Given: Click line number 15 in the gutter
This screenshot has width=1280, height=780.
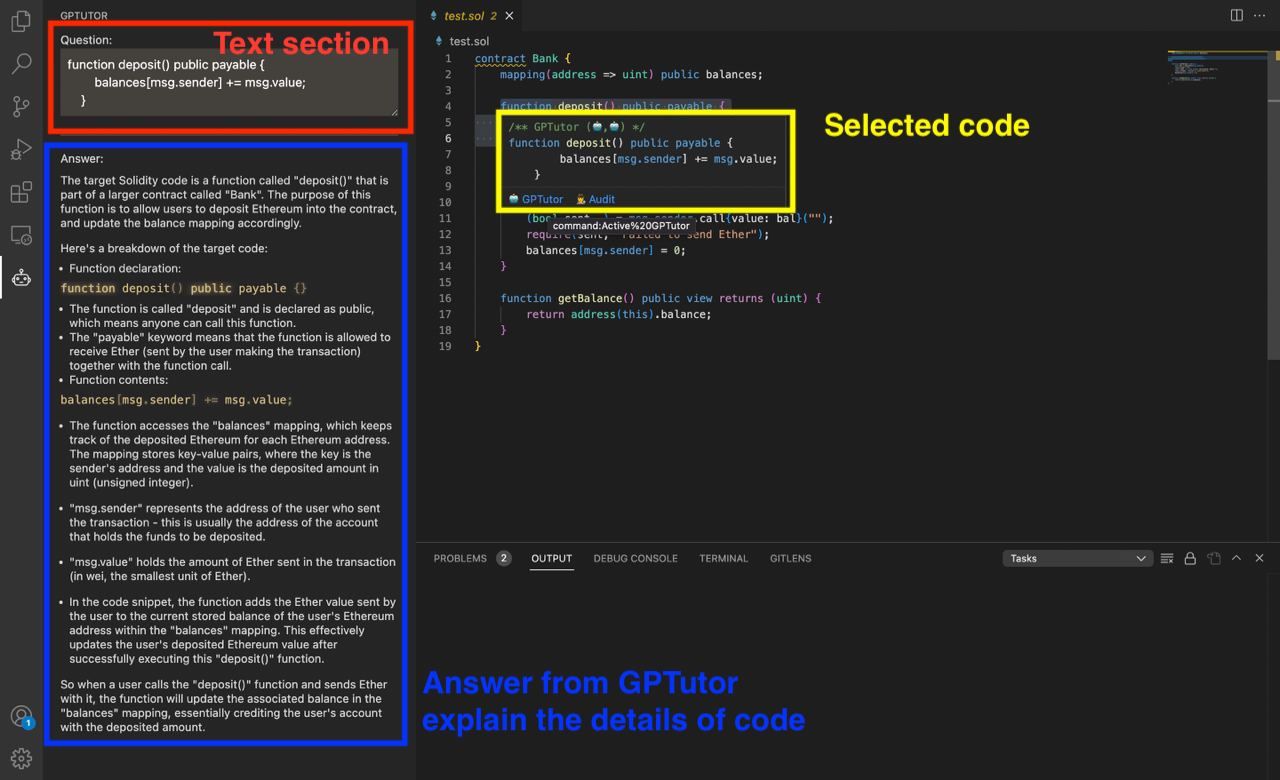Looking at the screenshot, I should [x=445, y=282].
